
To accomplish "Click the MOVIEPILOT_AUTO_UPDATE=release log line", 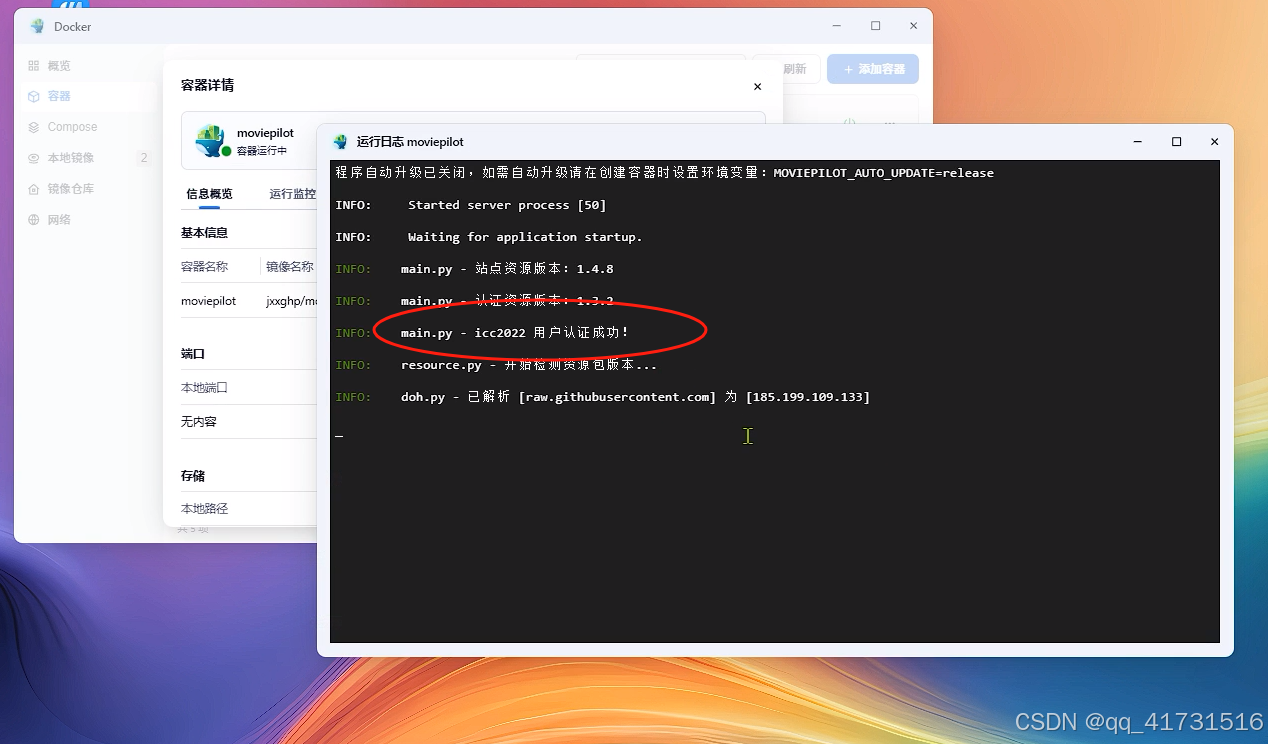I will (665, 173).
